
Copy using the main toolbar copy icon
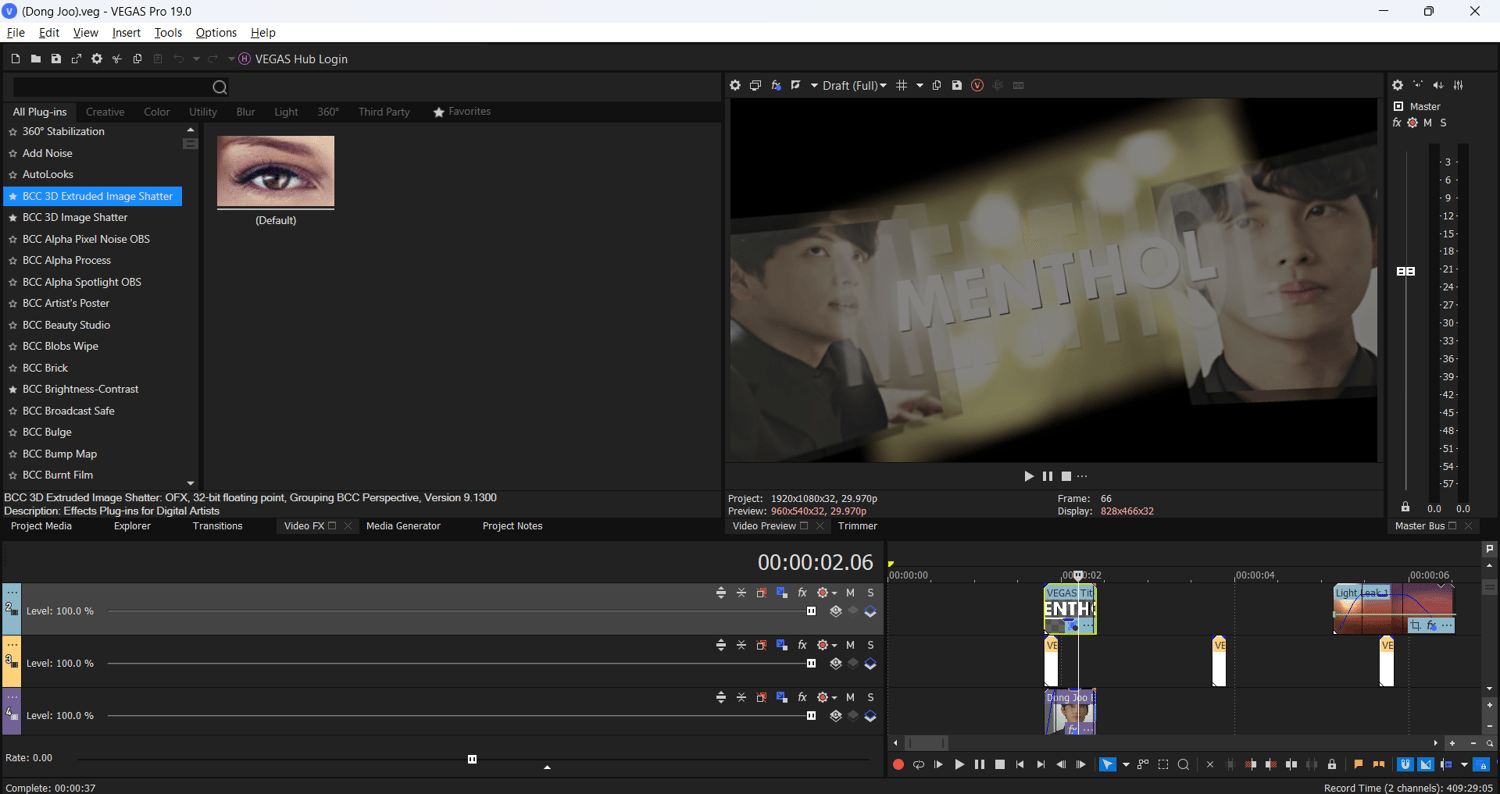[137, 59]
